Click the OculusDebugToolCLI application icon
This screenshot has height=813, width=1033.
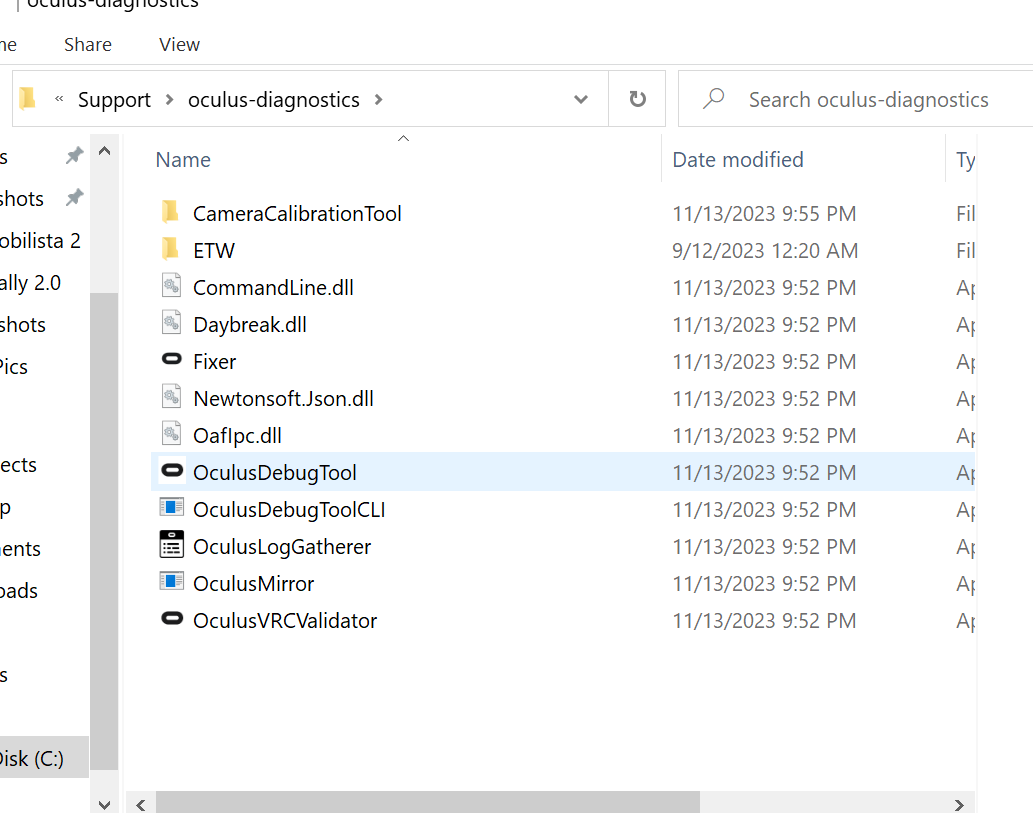tap(172, 508)
